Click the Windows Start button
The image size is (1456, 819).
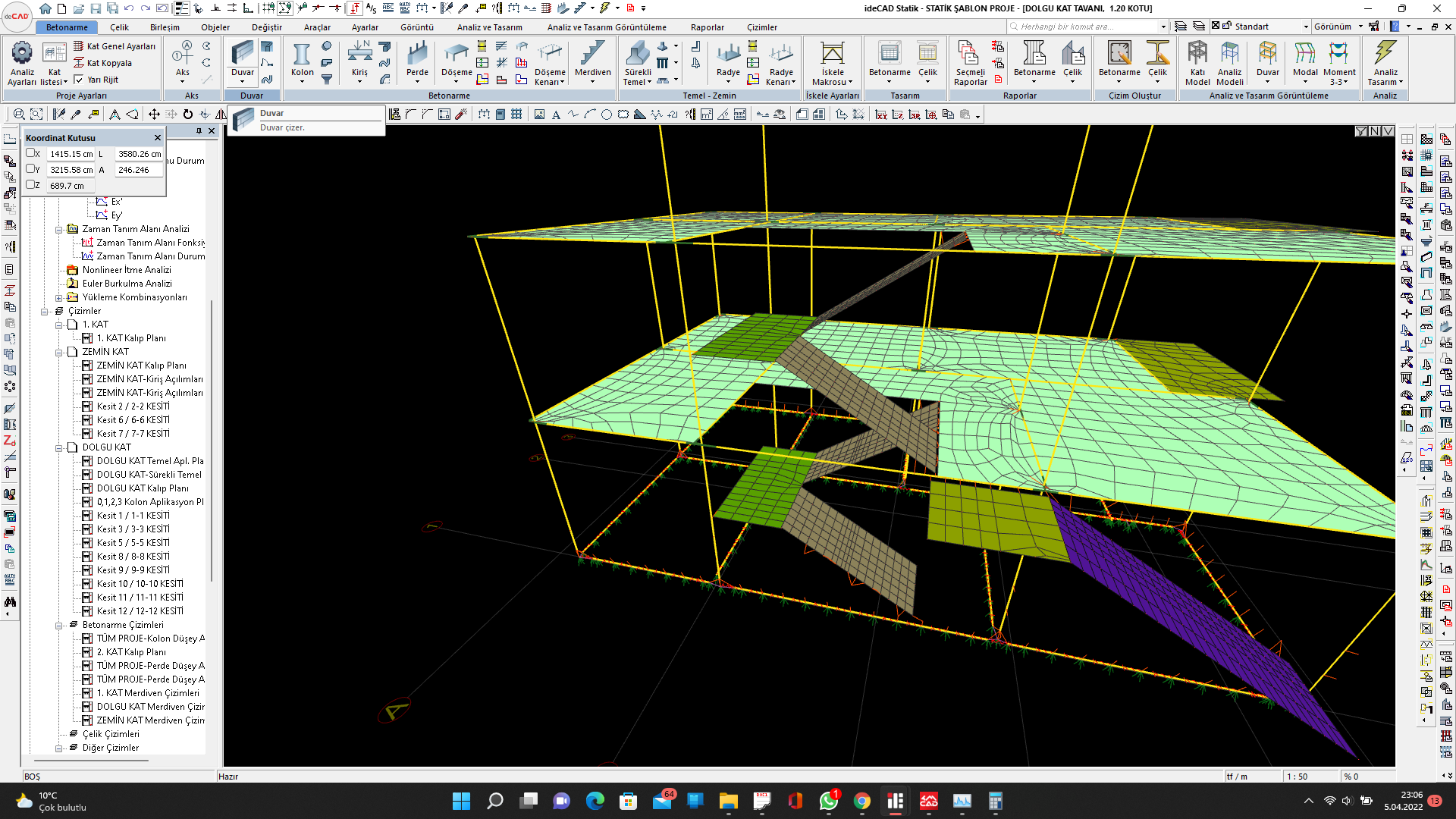461,801
